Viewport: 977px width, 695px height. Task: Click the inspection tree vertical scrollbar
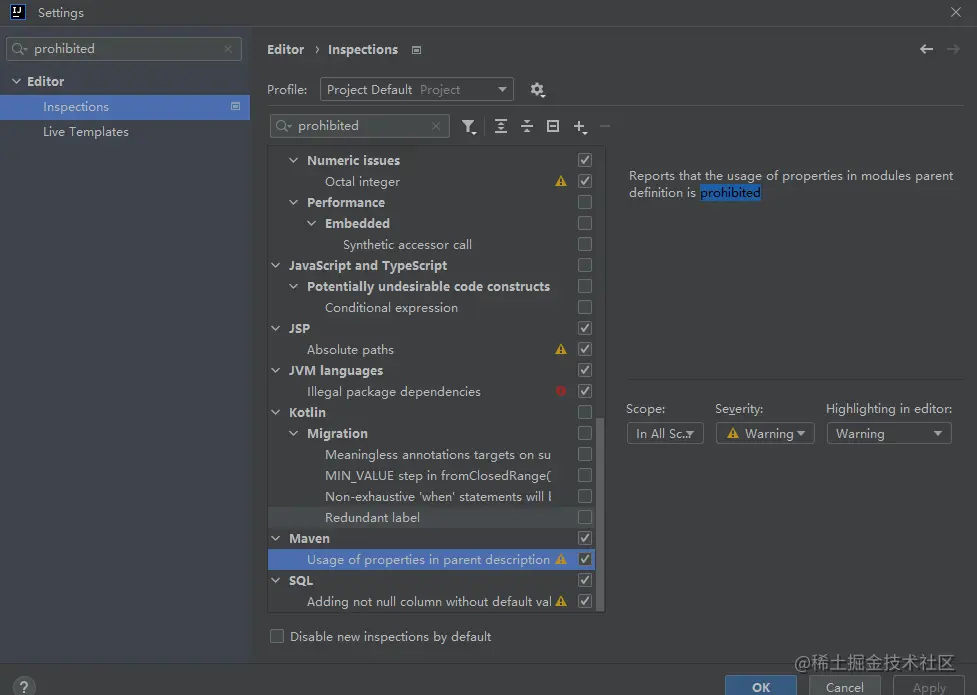[x=600, y=514]
